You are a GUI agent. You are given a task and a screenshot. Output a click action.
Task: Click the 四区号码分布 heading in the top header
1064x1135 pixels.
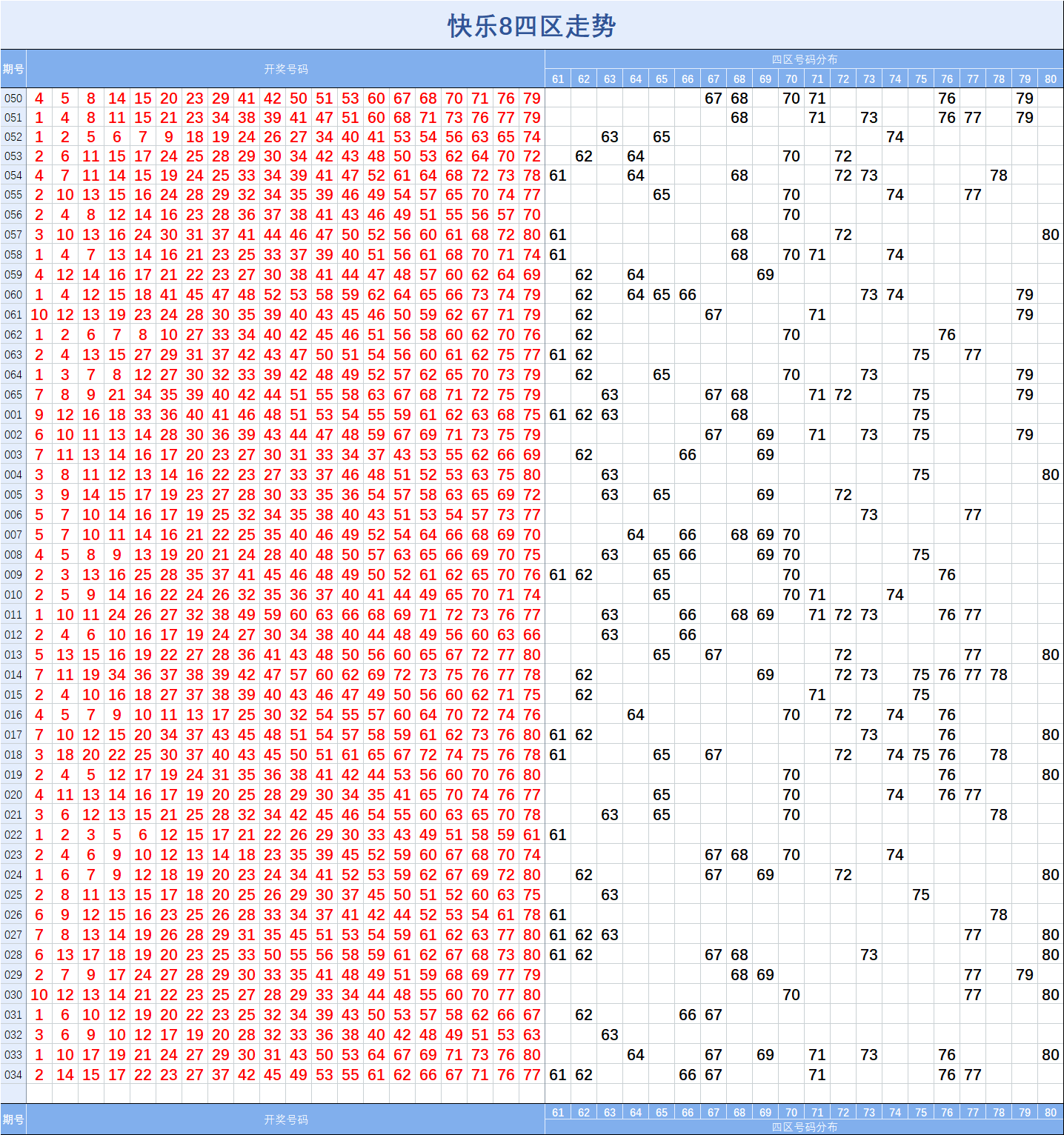(805, 59)
